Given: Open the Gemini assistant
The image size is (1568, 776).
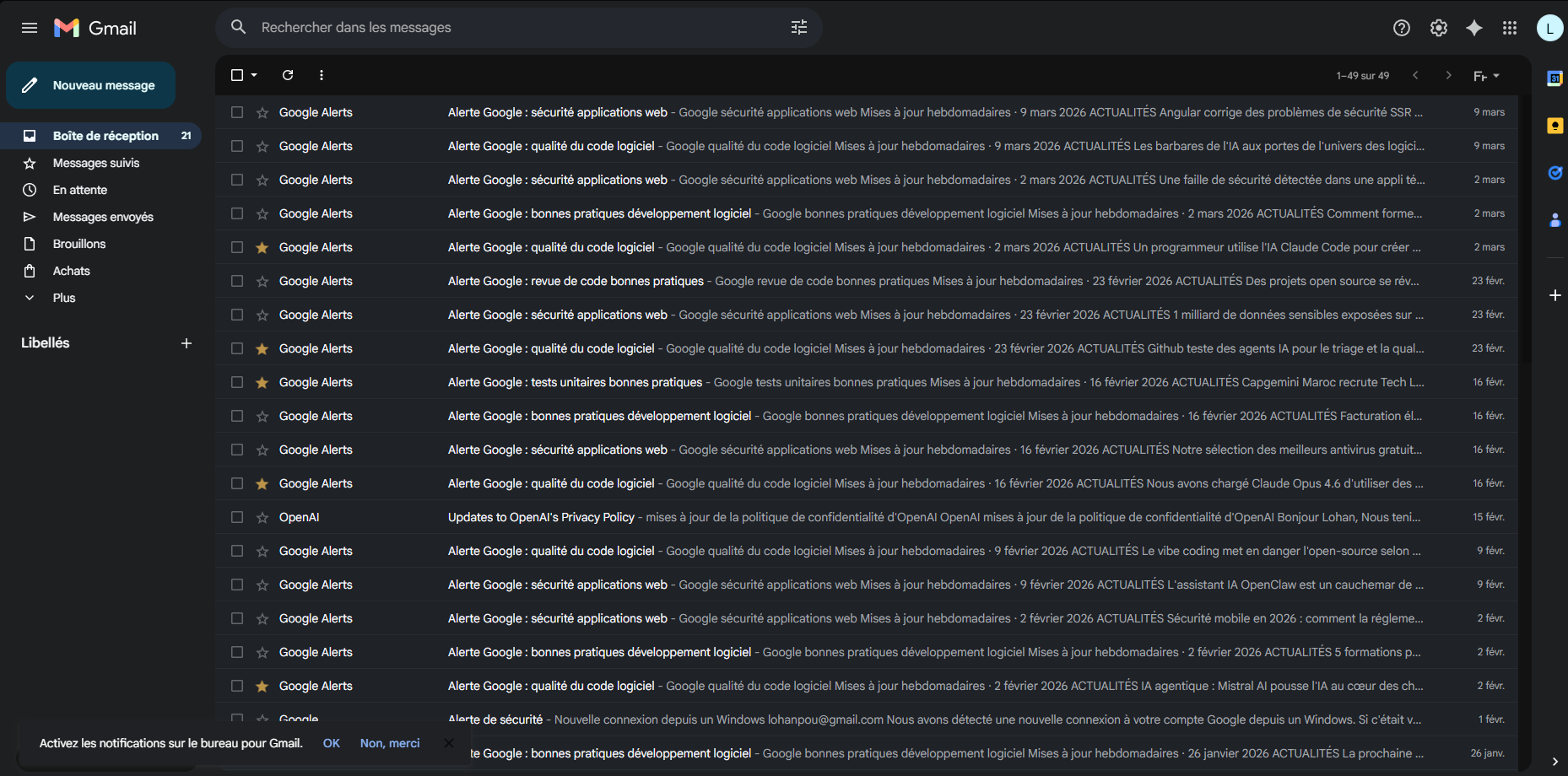Looking at the screenshot, I should point(1474,27).
